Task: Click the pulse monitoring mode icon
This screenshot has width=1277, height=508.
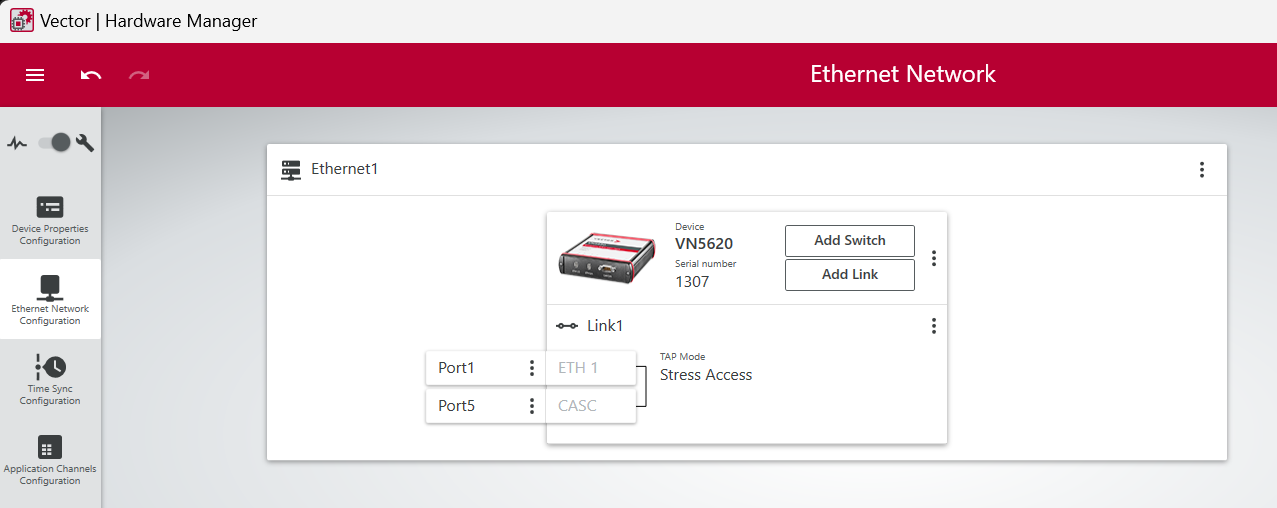Action: click(x=17, y=143)
